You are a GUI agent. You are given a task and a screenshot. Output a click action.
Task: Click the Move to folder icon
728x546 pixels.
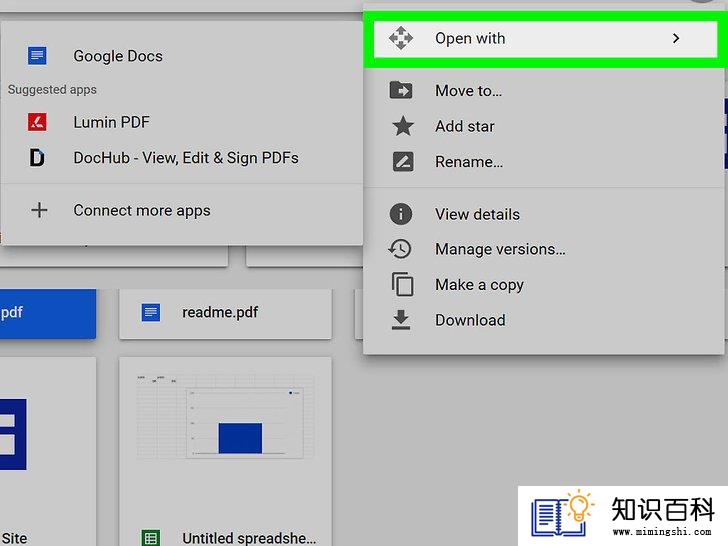401,90
